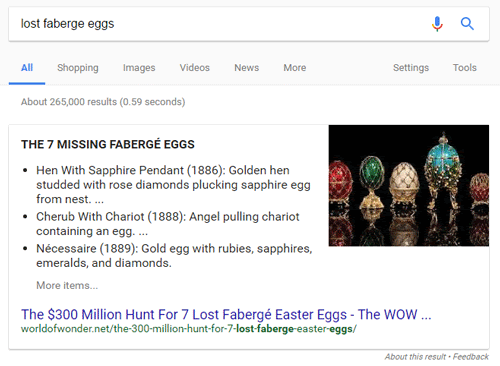Screen dimensions: 500x366
Task: Focus the 'lost faberge eggs' search box
Action: click(220, 24)
